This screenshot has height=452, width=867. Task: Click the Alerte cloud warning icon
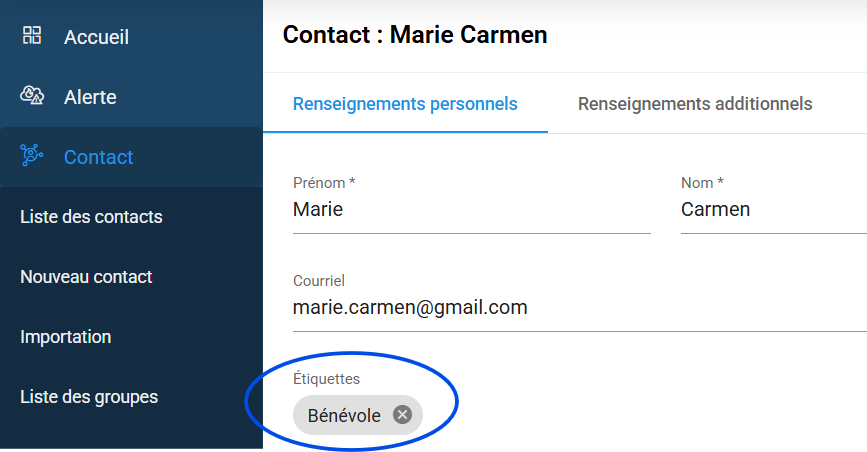tap(32, 96)
